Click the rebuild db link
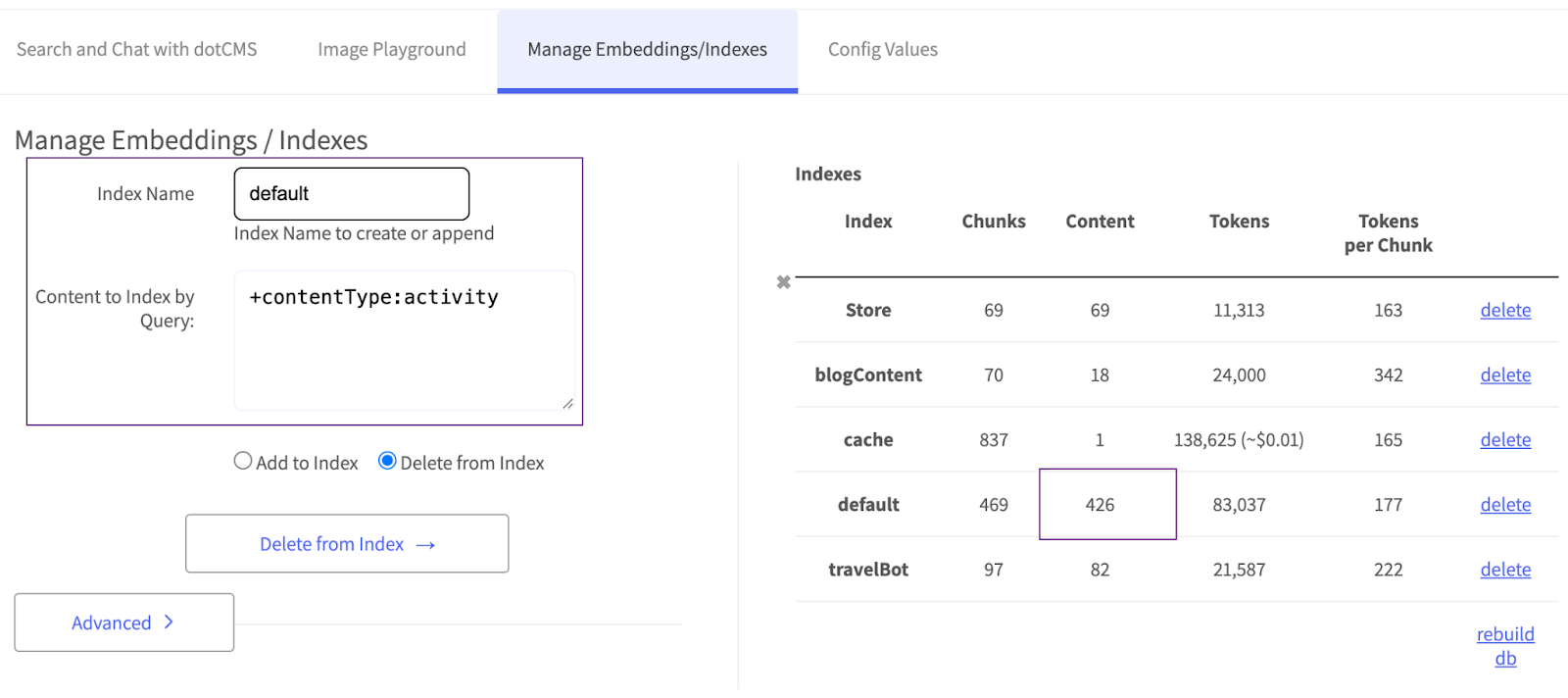This screenshot has width=1568, height=698. pyautogui.click(x=1505, y=646)
